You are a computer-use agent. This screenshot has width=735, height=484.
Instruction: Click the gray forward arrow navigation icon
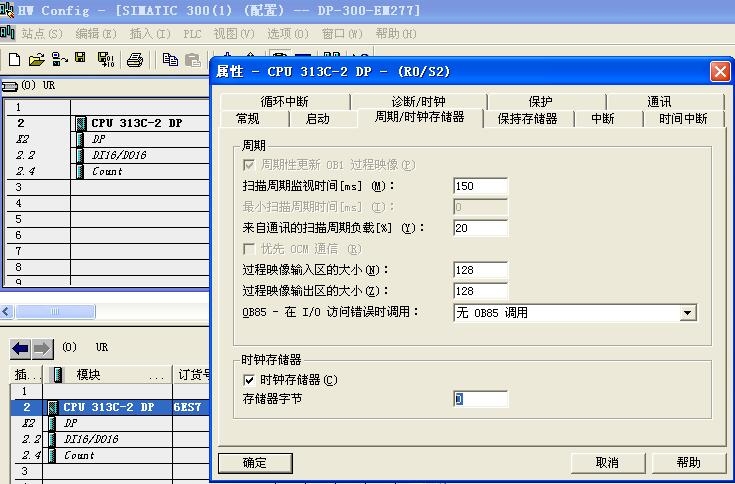point(42,349)
